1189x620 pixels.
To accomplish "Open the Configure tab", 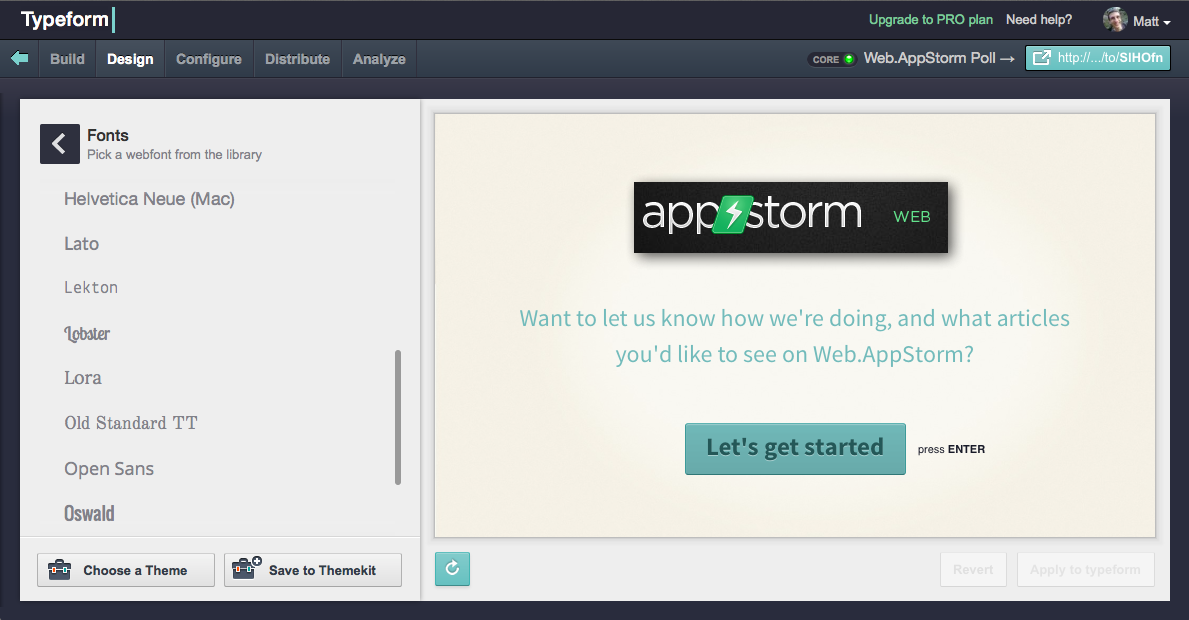I will click(x=209, y=59).
